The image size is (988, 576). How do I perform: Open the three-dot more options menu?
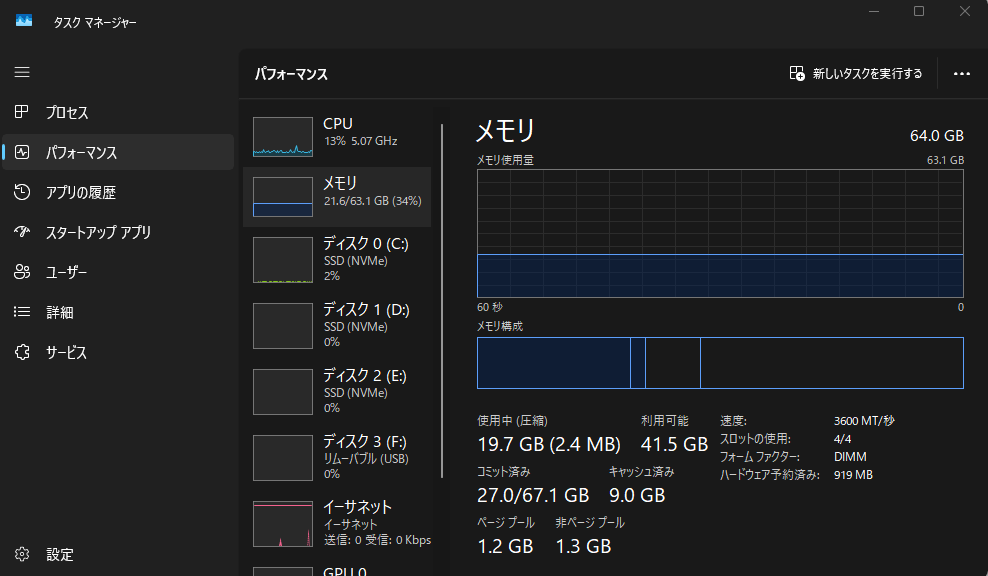962,74
